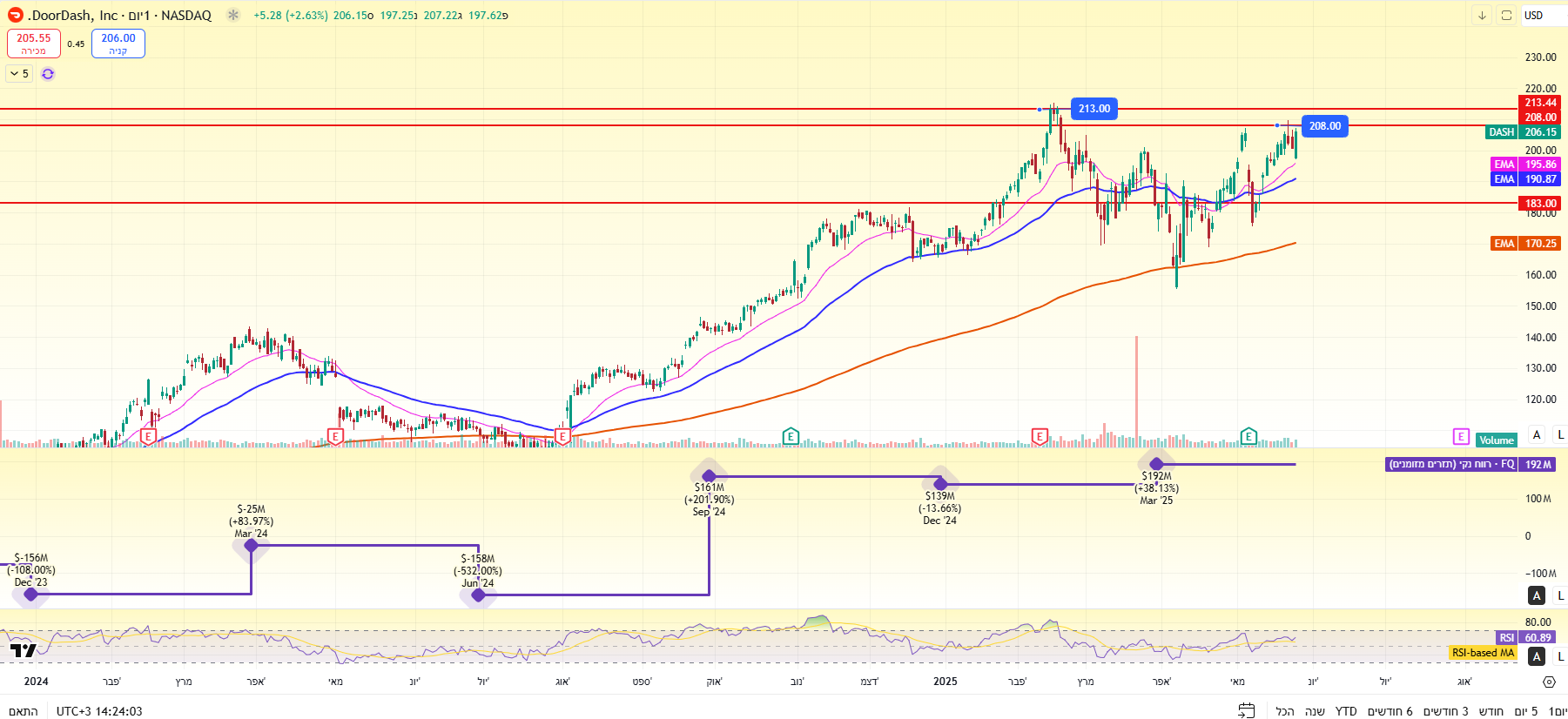Viewport: 1568px width, 719px height.
Task: Select the Dec '23 net income data point
Action: (x=31, y=595)
